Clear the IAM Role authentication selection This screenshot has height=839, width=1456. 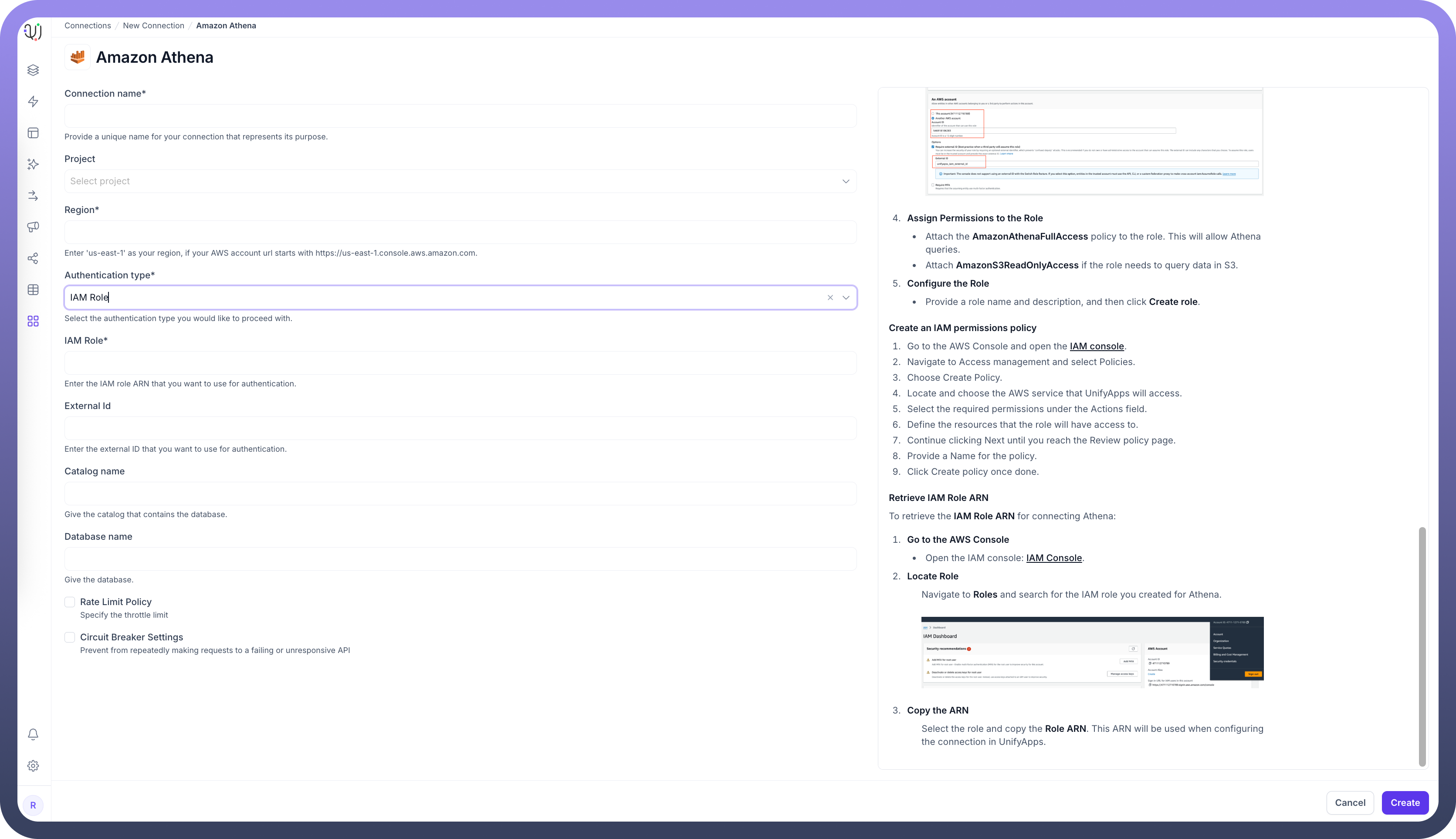click(x=830, y=298)
